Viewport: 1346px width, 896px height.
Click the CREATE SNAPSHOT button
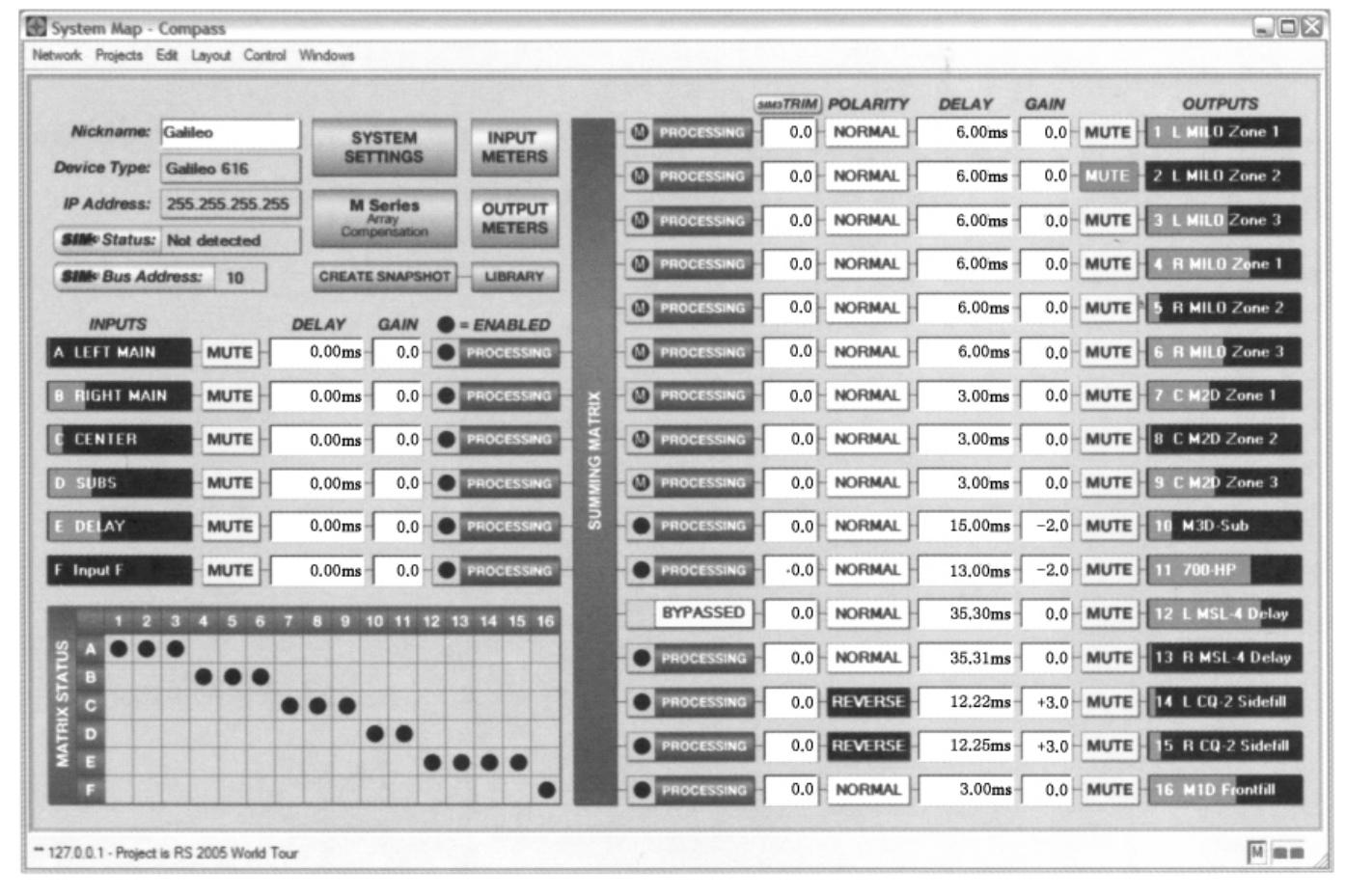click(384, 277)
